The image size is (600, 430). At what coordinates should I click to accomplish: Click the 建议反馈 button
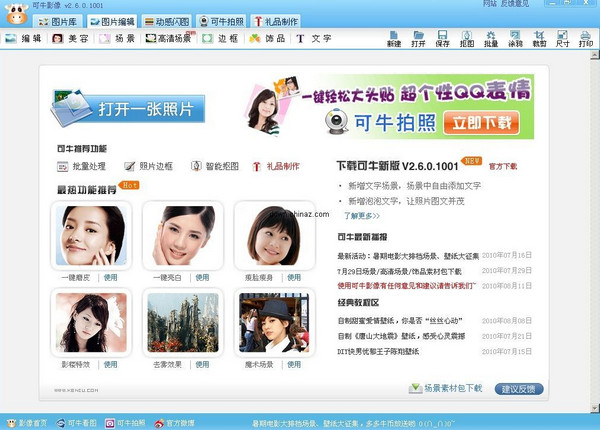(x=518, y=389)
